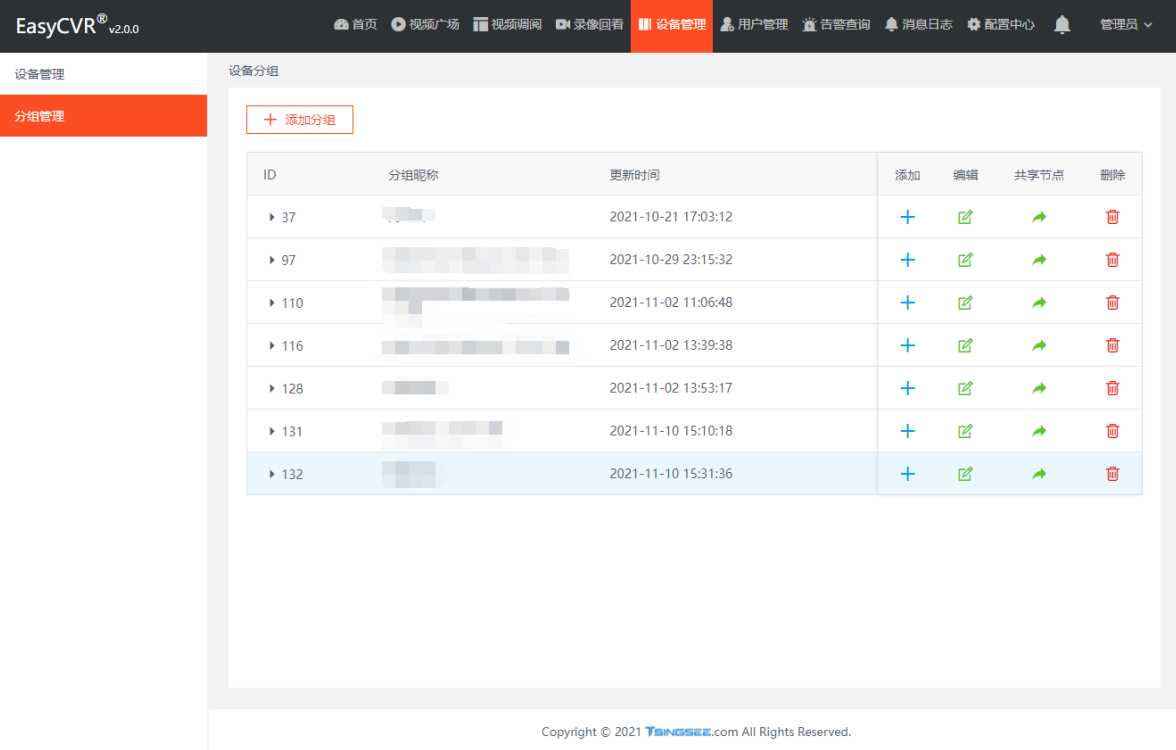The height and width of the screenshot is (750, 1176).
Task: Open the edit icon for group 97
Action: (965, 260)
